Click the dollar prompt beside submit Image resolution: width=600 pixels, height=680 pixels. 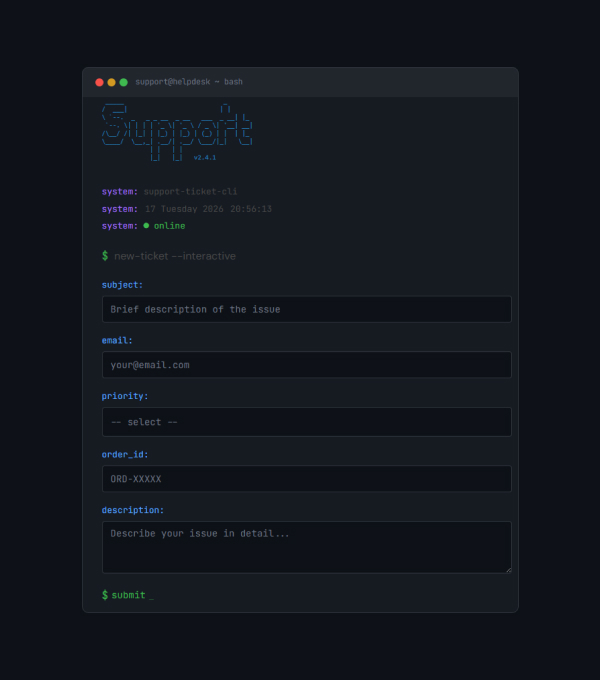click(105, 595)
